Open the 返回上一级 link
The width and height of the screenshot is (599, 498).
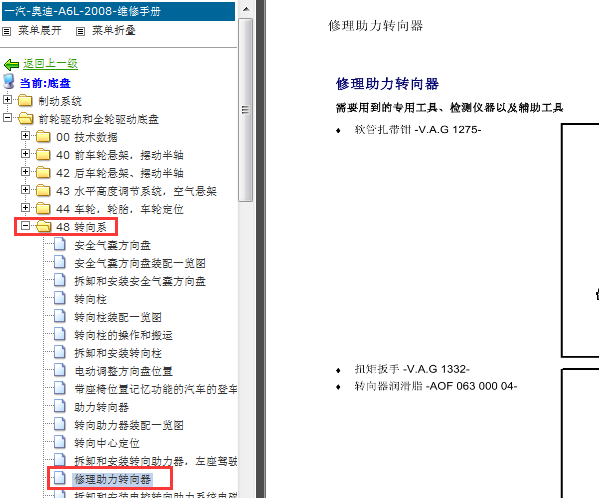50,63
